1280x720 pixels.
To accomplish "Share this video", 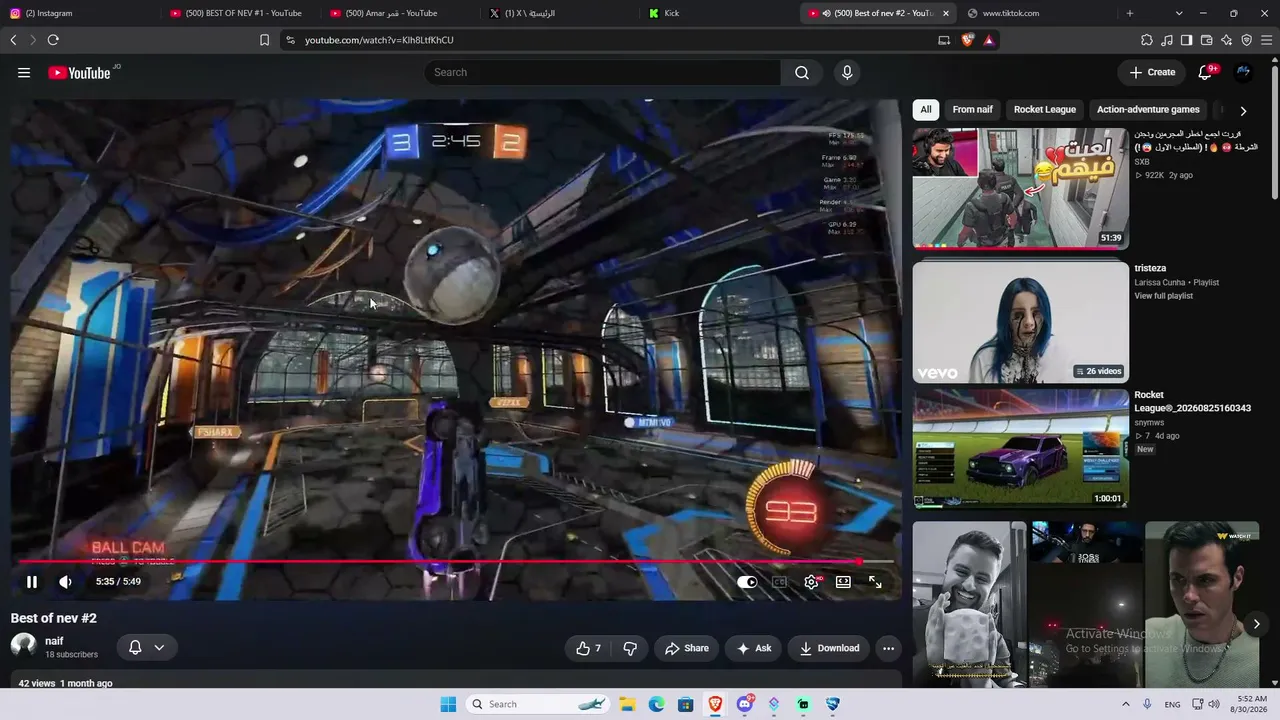I will (687, 648).
